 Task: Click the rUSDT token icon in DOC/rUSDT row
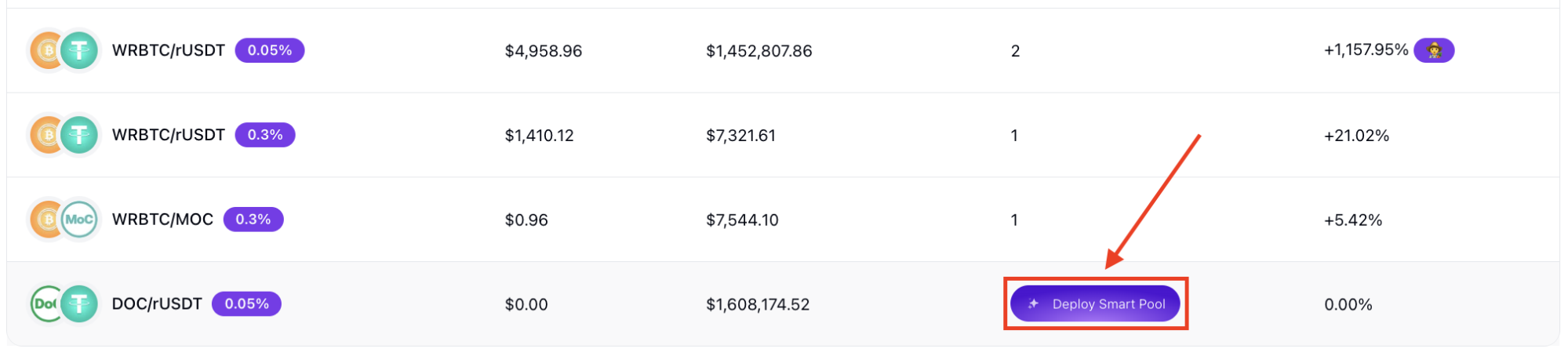point(80,304)
